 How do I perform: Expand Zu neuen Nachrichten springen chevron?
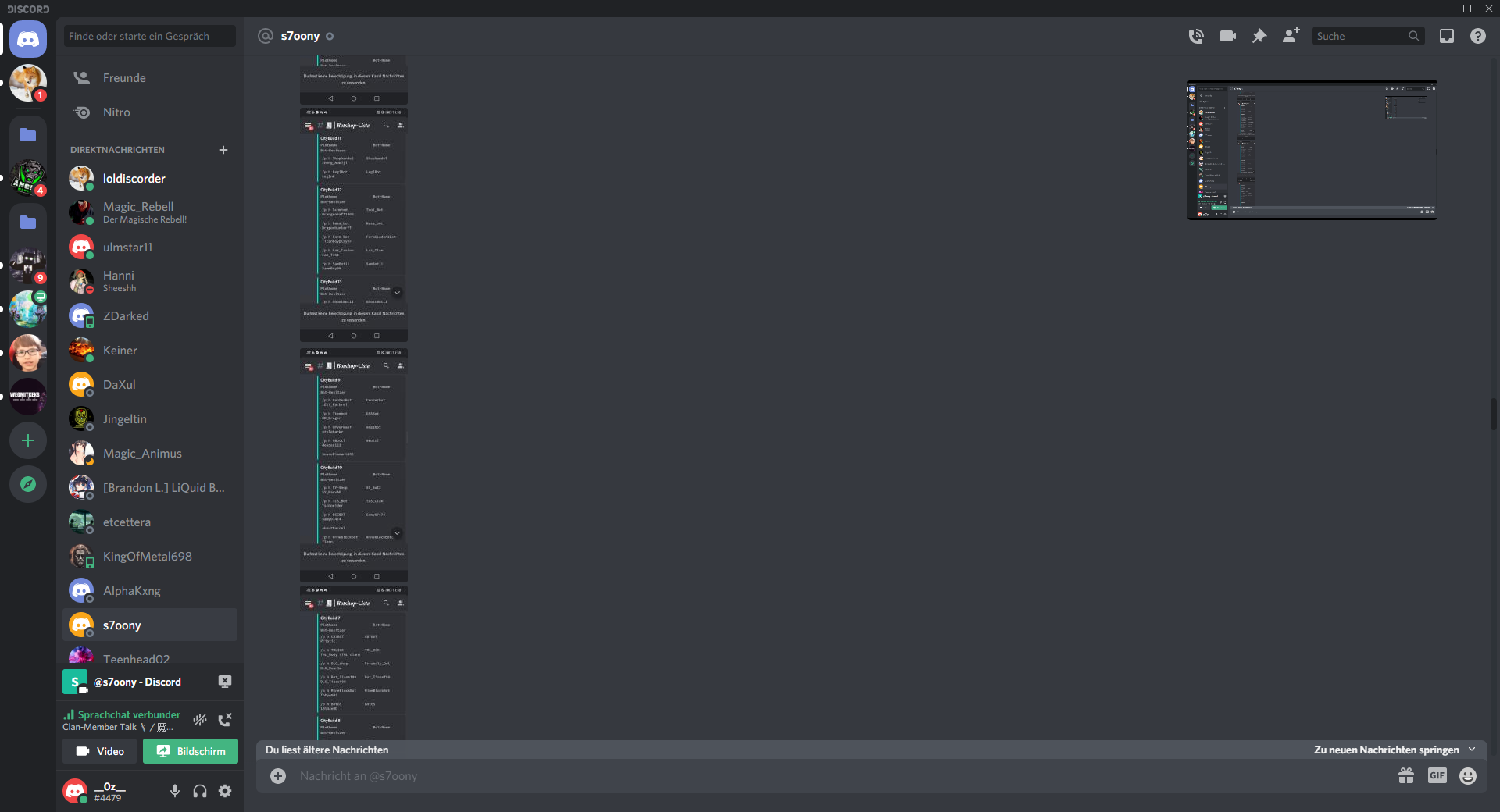point(1473,750)
